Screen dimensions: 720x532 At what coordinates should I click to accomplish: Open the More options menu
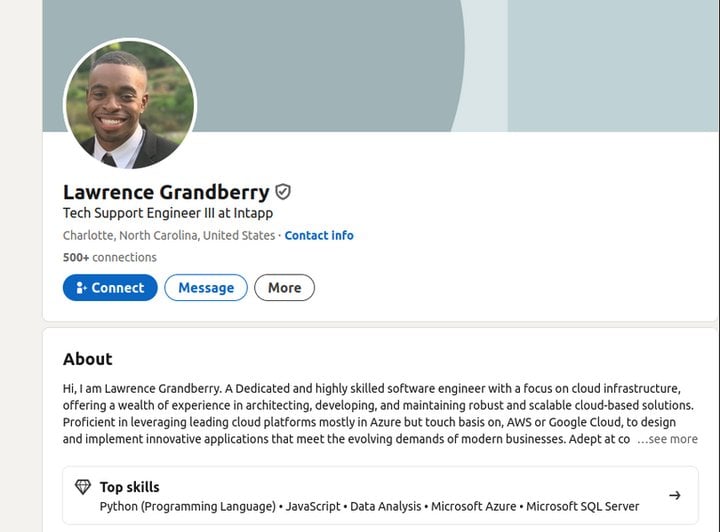[285, 288]
